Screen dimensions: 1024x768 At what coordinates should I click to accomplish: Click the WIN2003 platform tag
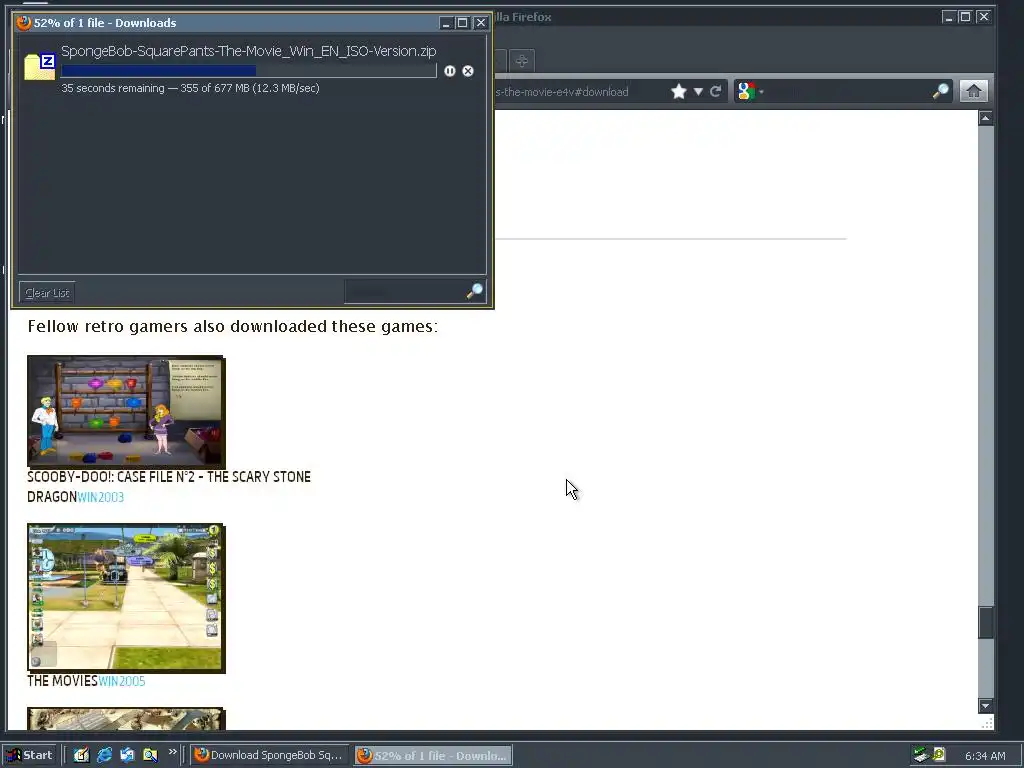101,497
